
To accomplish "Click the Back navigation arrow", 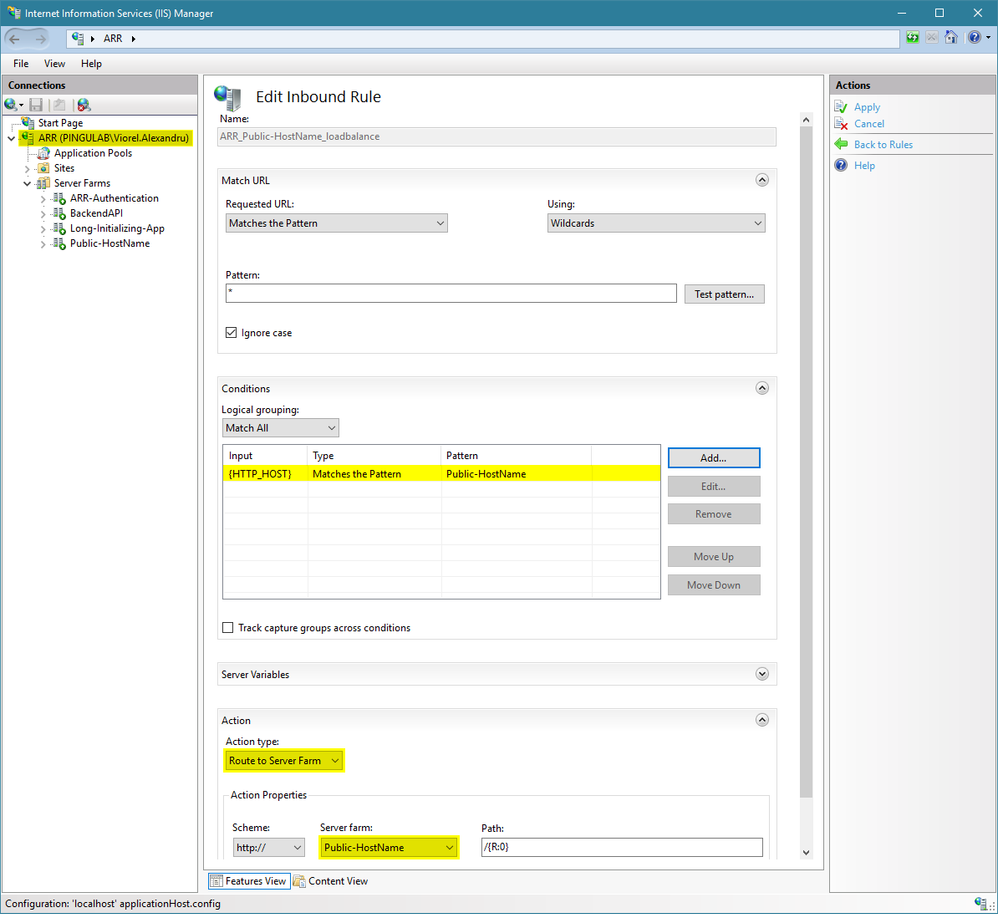I will (15, 39).
